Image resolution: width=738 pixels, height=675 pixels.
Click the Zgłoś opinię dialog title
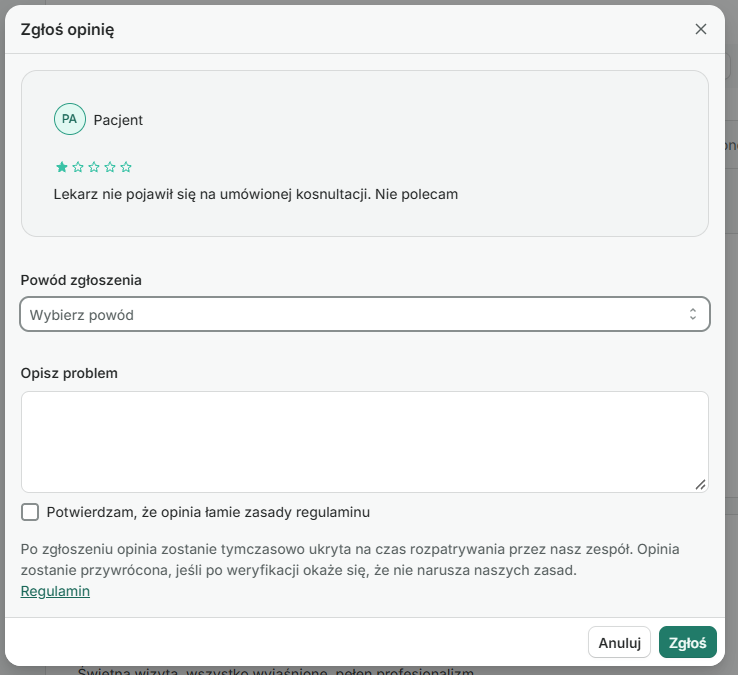click(67, 30)
